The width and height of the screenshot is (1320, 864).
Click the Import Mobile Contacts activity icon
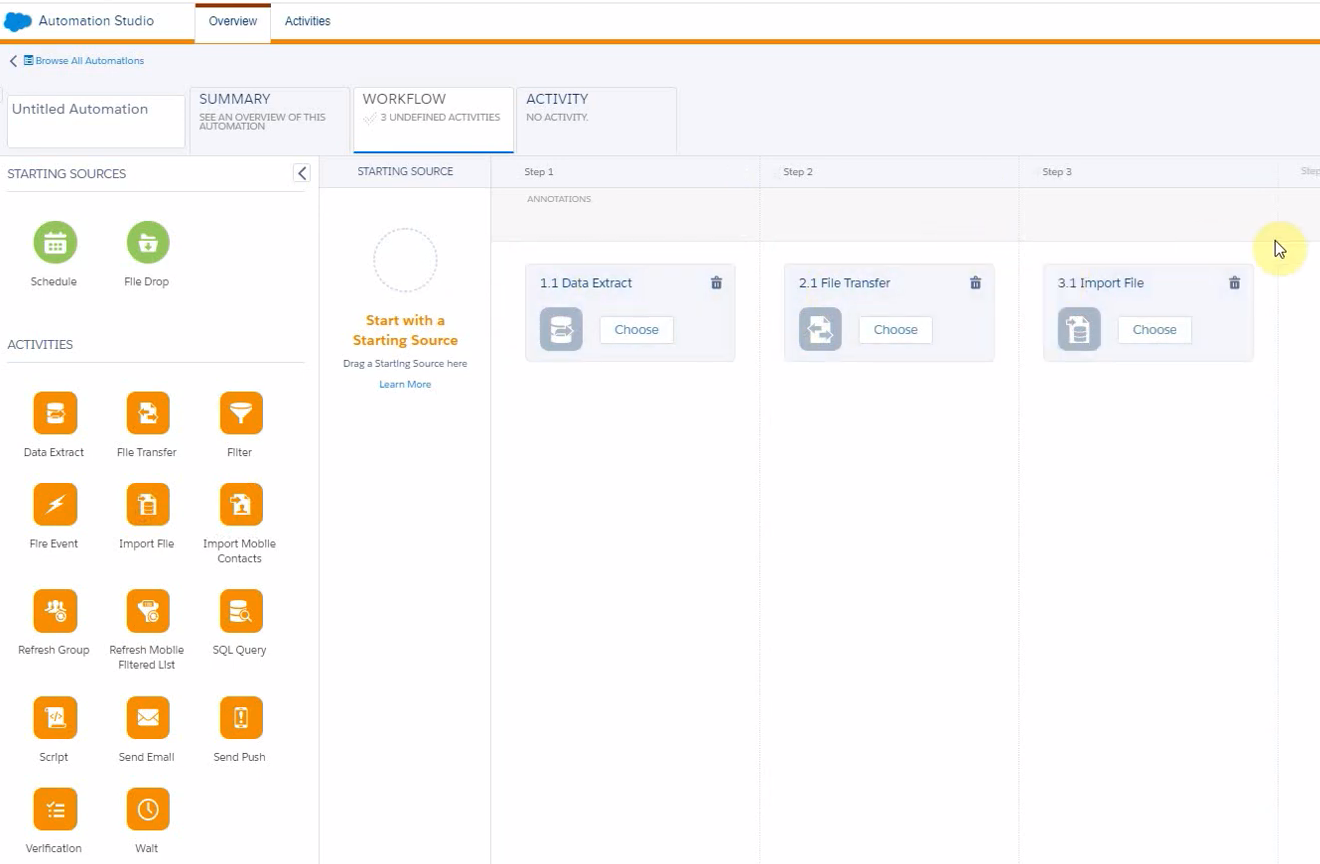click(x=241, y=505)
